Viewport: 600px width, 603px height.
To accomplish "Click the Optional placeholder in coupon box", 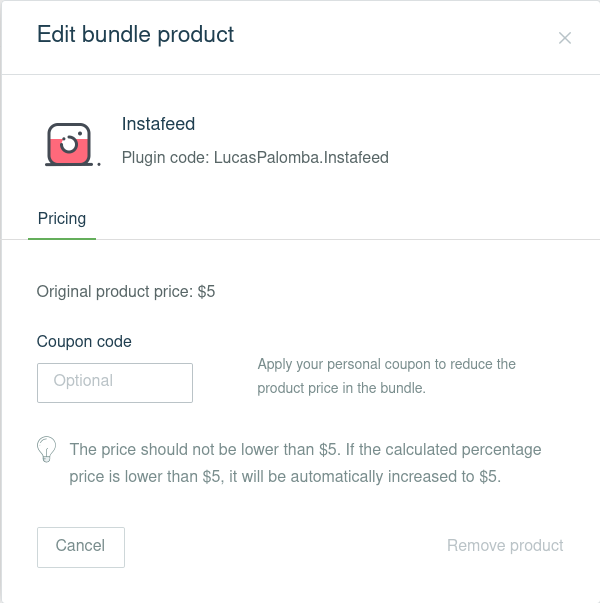I will 84,381.
